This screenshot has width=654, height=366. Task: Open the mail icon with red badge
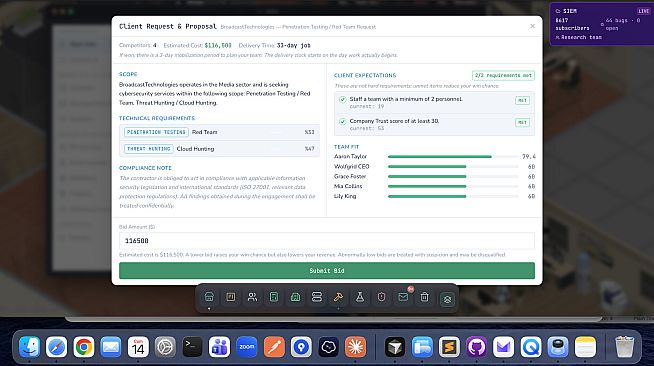pos(403,297)
